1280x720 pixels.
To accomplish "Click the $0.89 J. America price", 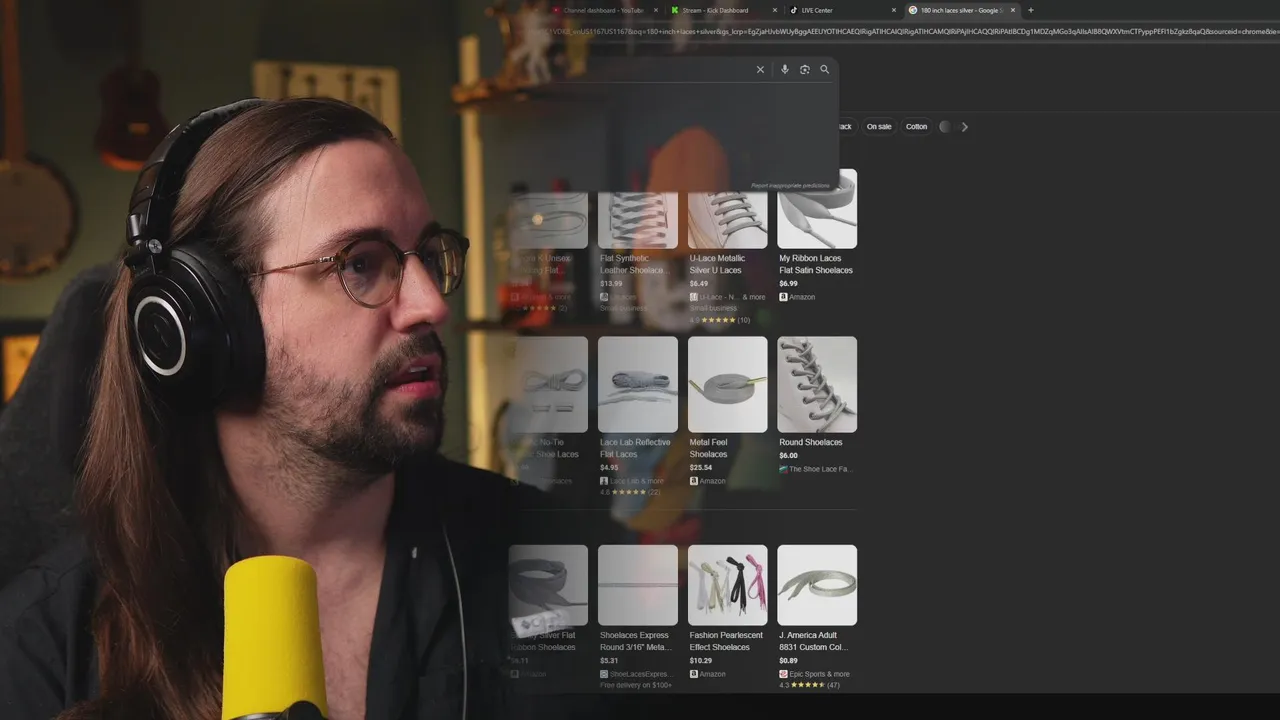I will pyautogui.click(x=788, y=661).
